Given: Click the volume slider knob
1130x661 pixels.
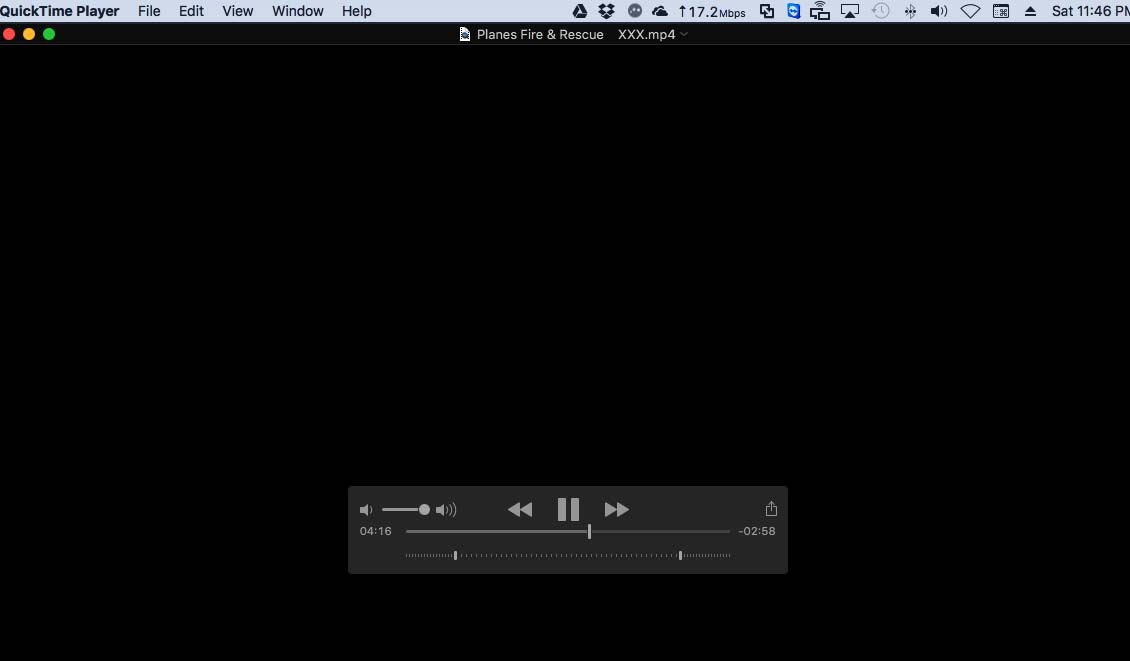Looking at the screenshot, I should click(x=424, y=510).
